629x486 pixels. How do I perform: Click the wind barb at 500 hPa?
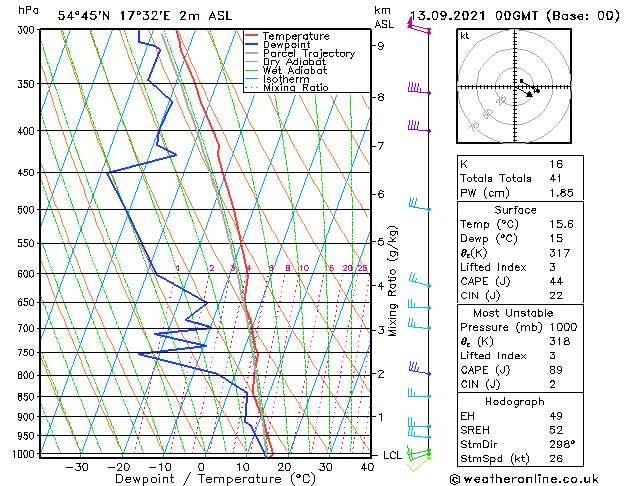pyautogui.click(x=419, y=204)
